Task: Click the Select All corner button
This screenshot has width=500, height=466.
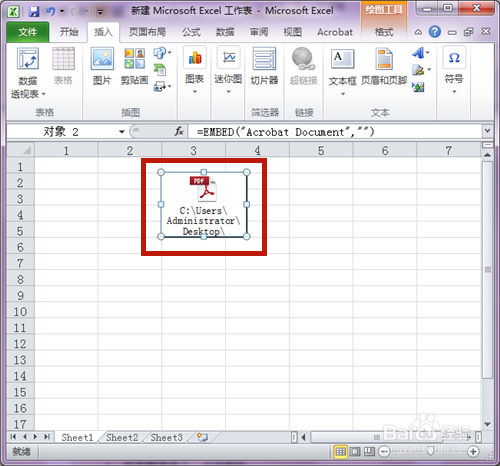Action: [x=20, y=150]
